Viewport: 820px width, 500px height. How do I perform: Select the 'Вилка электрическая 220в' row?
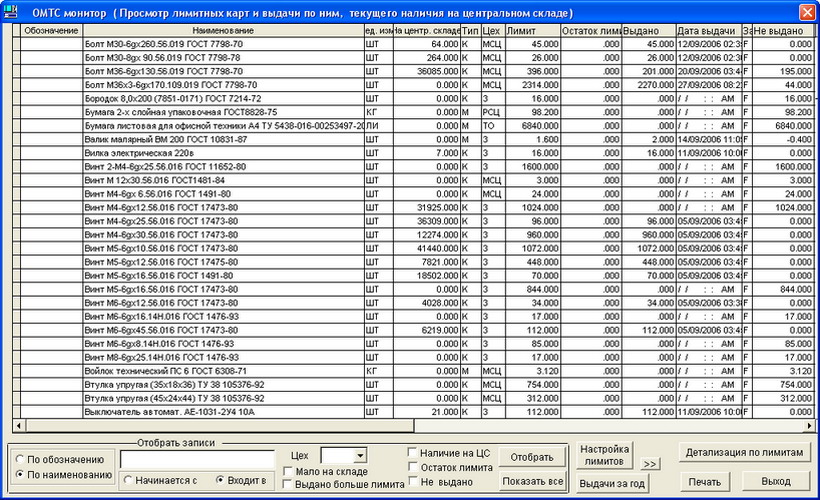[x=222, y=153]
